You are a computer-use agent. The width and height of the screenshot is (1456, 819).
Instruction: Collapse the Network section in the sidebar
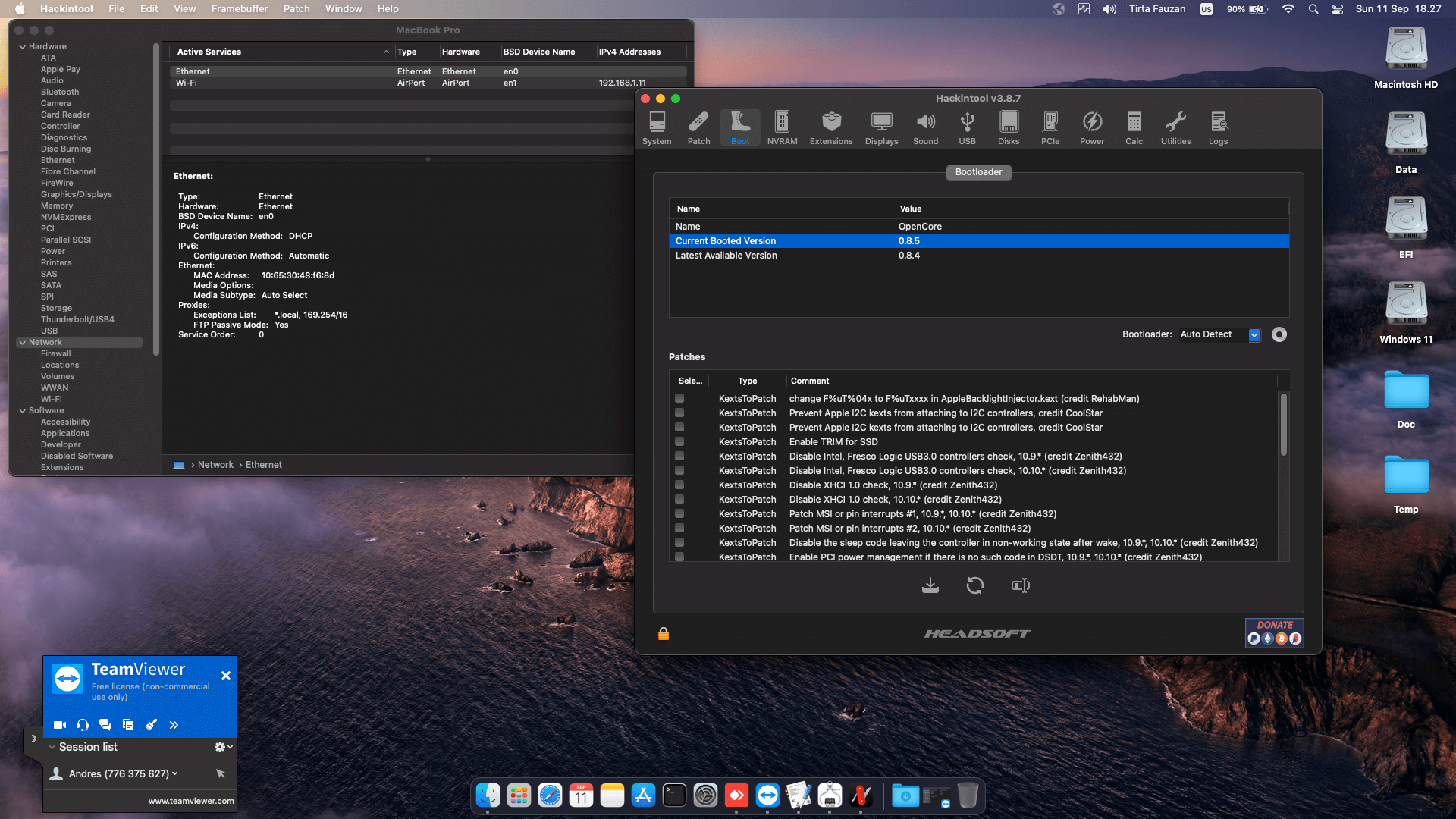24,342
